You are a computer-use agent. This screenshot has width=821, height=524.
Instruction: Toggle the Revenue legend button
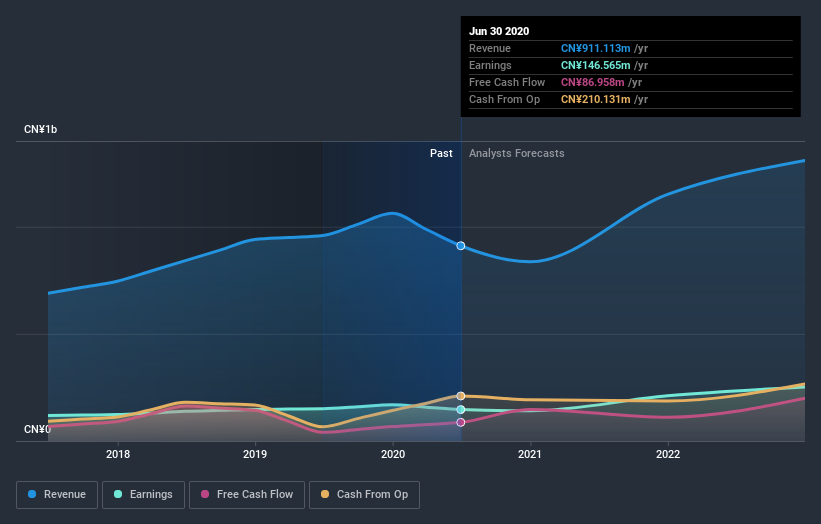point(57,495)
